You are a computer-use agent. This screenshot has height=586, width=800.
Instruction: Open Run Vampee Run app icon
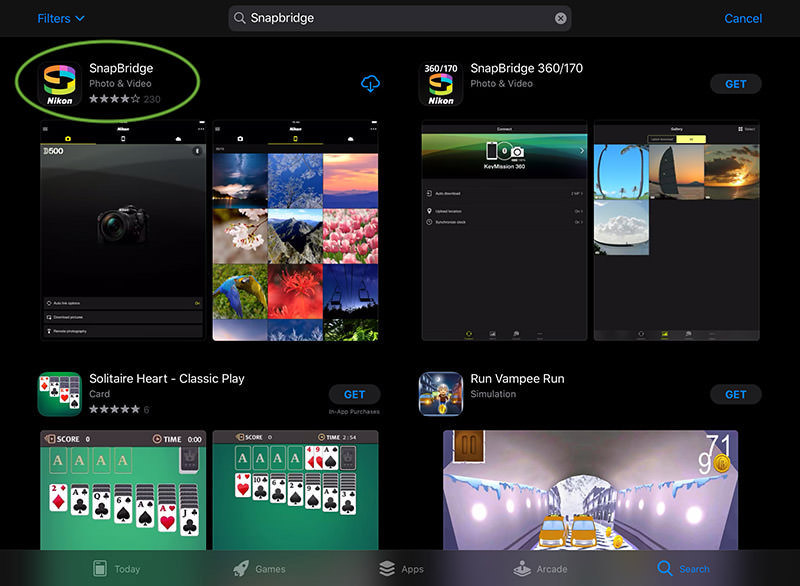(x=441, y=394)
